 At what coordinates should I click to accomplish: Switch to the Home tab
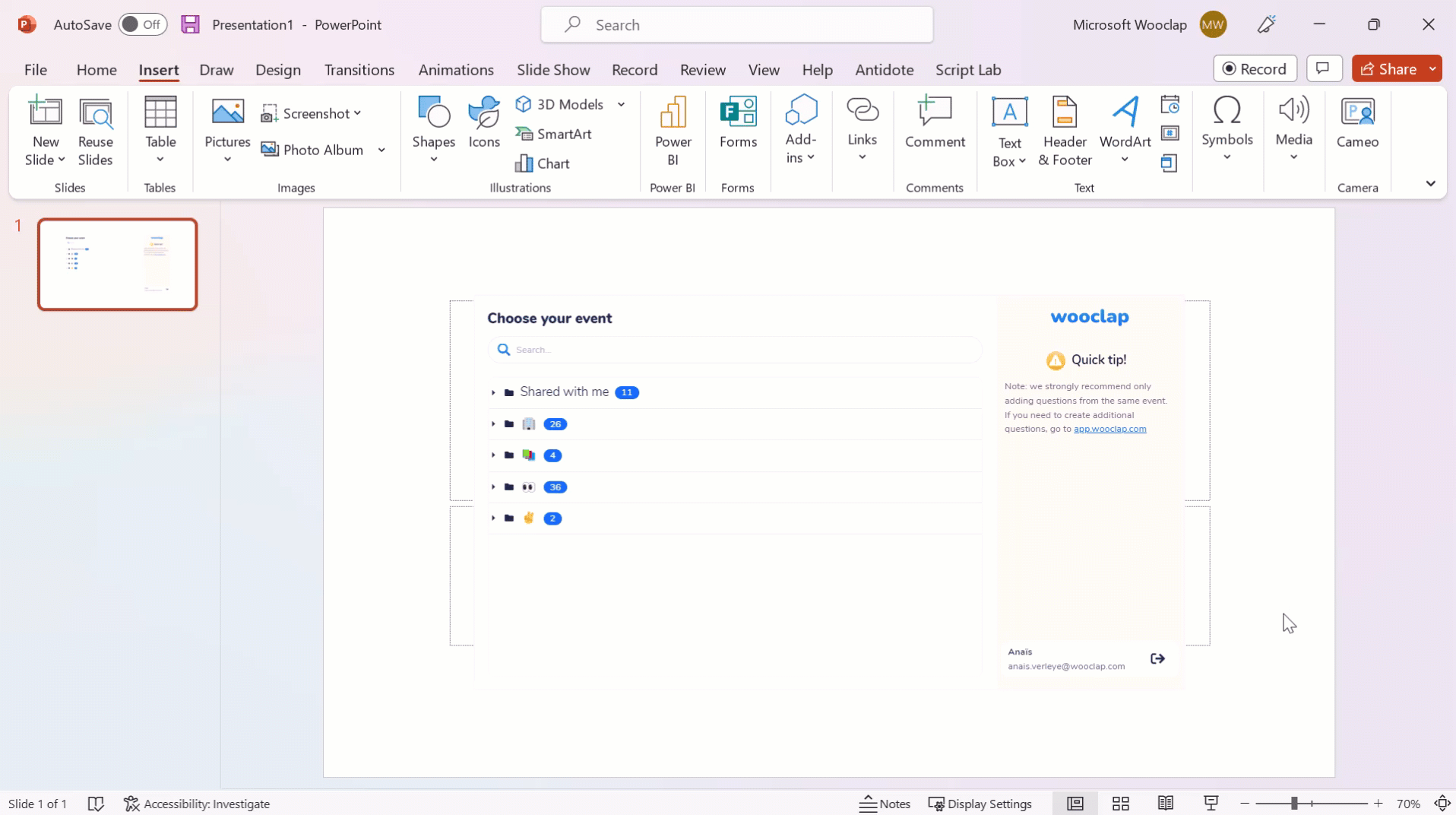click(x=97, y=69)
